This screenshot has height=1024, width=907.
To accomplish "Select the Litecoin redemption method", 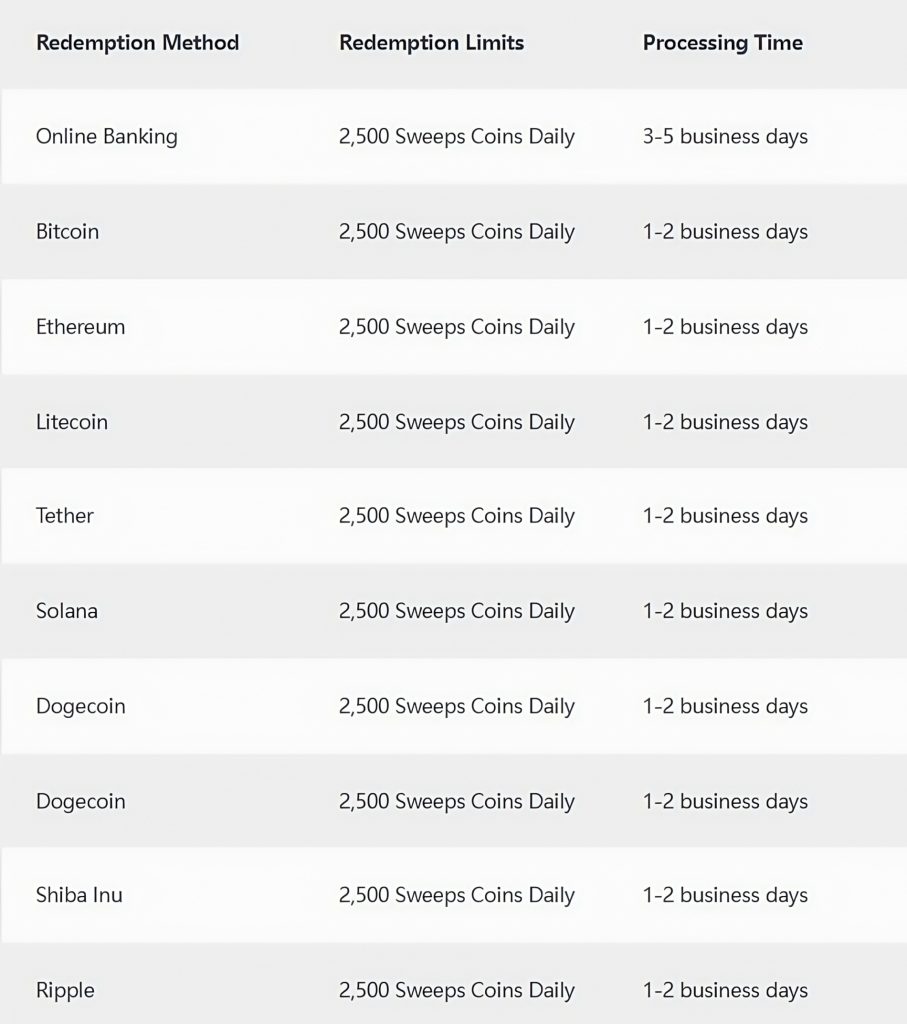I will 72,422.
